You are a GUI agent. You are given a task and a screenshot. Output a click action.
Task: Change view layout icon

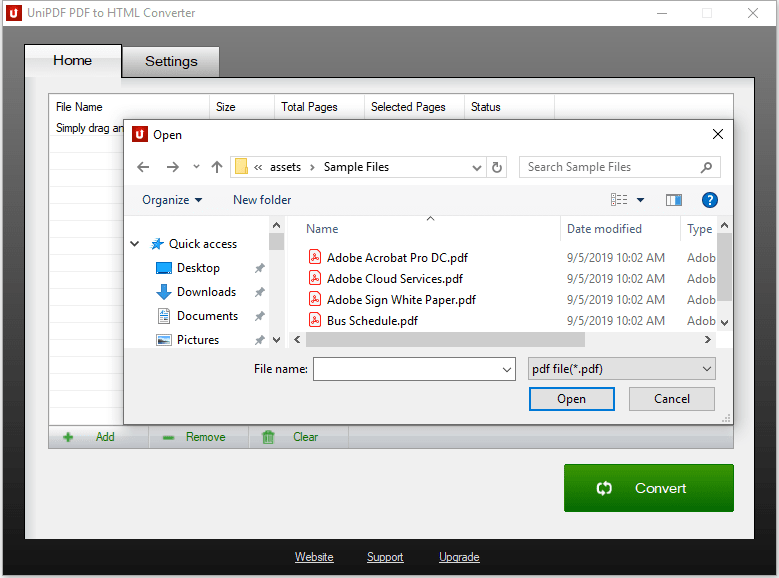pos(619,200)
